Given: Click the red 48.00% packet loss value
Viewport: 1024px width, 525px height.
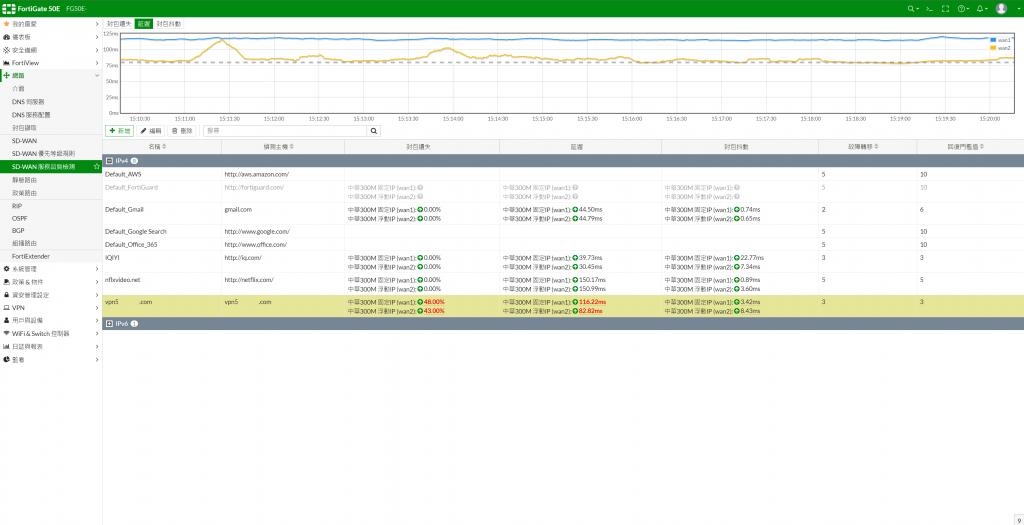Looking at the screenshot, I should (434, 302).
